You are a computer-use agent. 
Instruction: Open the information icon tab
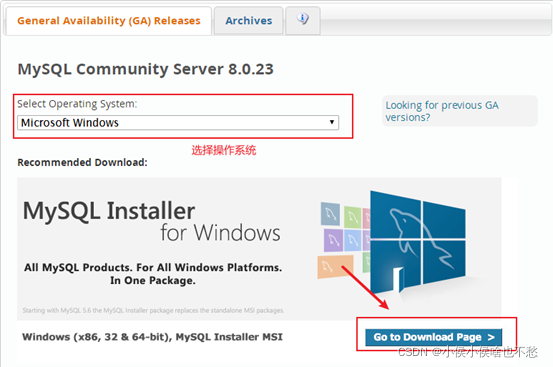tap(303, 20)
